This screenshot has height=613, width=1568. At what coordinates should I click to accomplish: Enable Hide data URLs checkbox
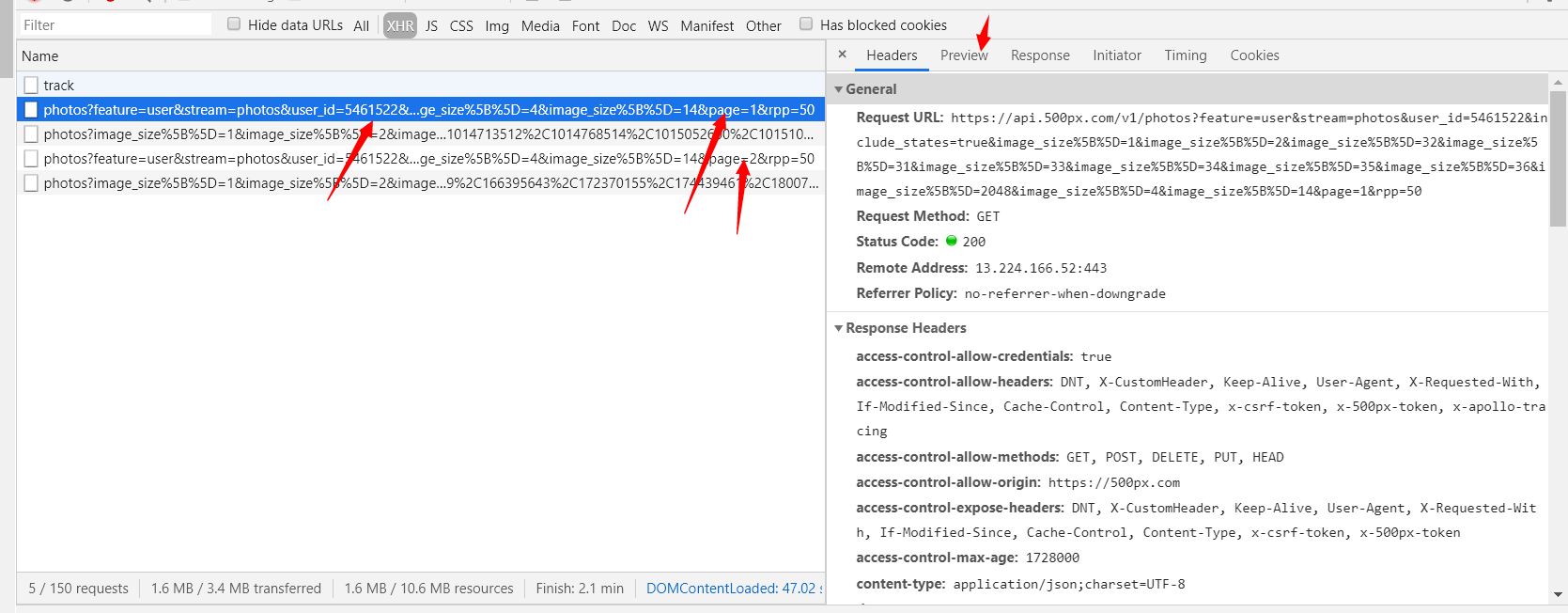coord(234,24)
